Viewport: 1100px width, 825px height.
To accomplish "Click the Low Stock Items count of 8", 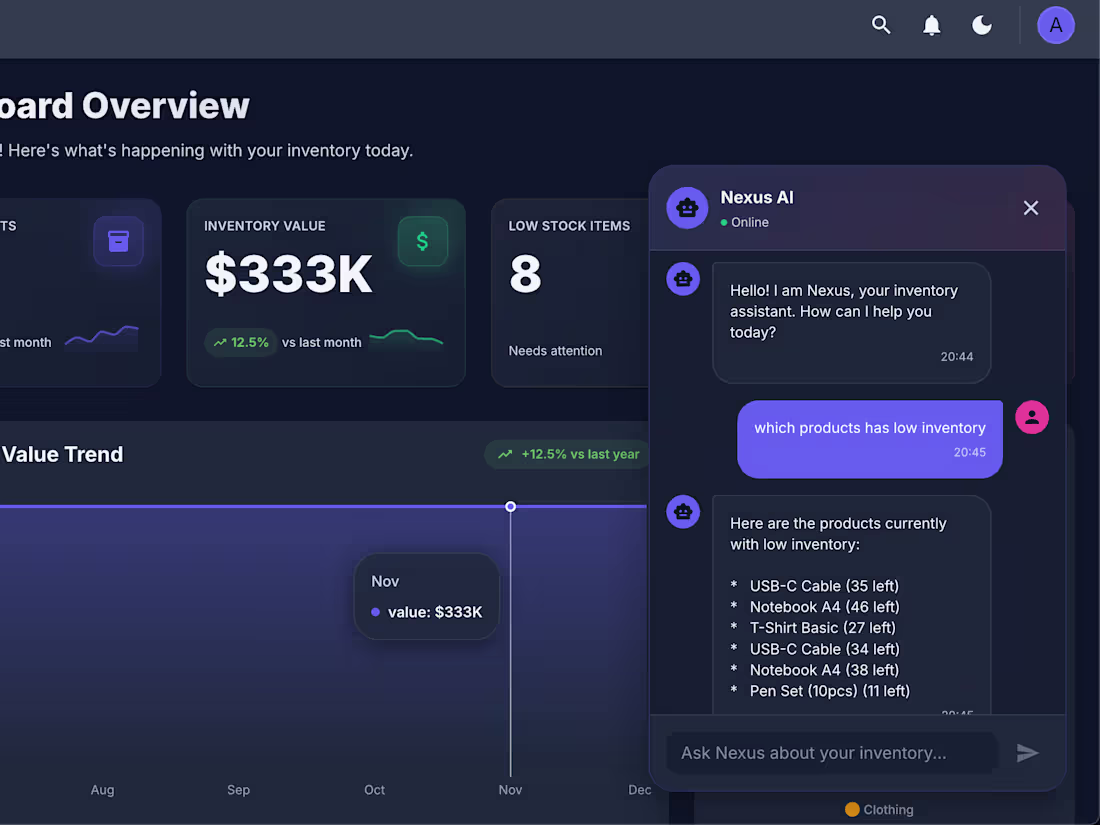I will tap(525, 275).
